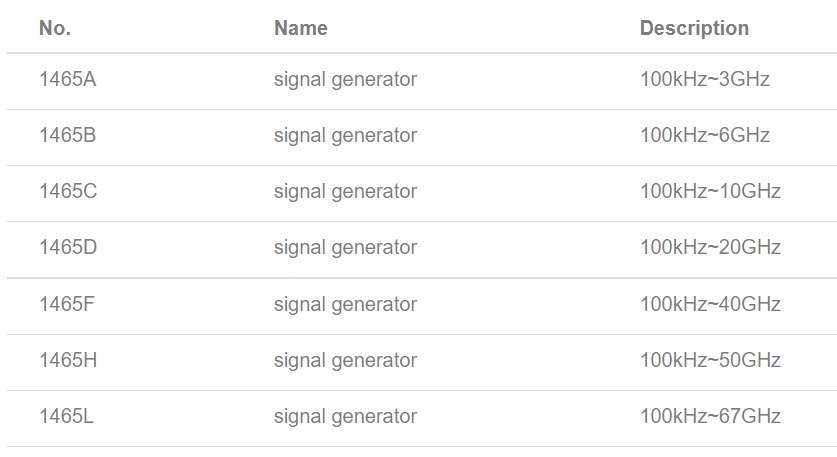Click the 100kHz~3GHz description cell

point(705,79)
